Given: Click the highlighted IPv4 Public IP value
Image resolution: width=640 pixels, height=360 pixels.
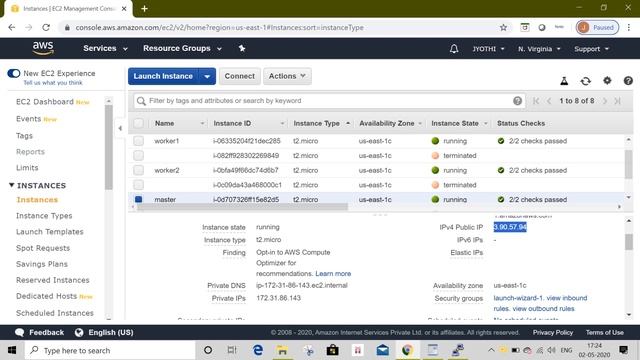Looking at the screenshot, I should click(510, 227).
